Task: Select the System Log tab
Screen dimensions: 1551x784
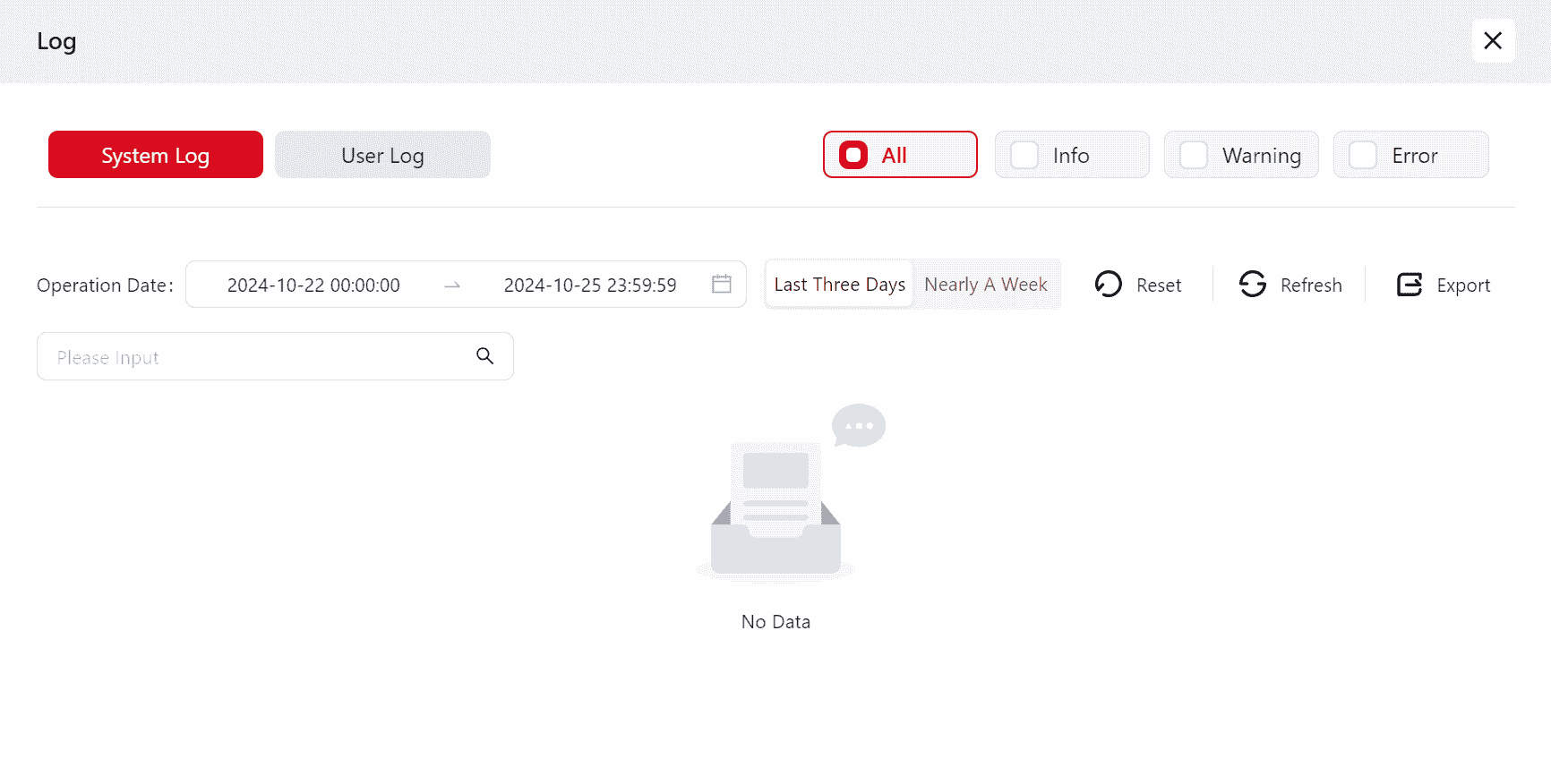Action: pyautogui.click(x=155, y=156)
